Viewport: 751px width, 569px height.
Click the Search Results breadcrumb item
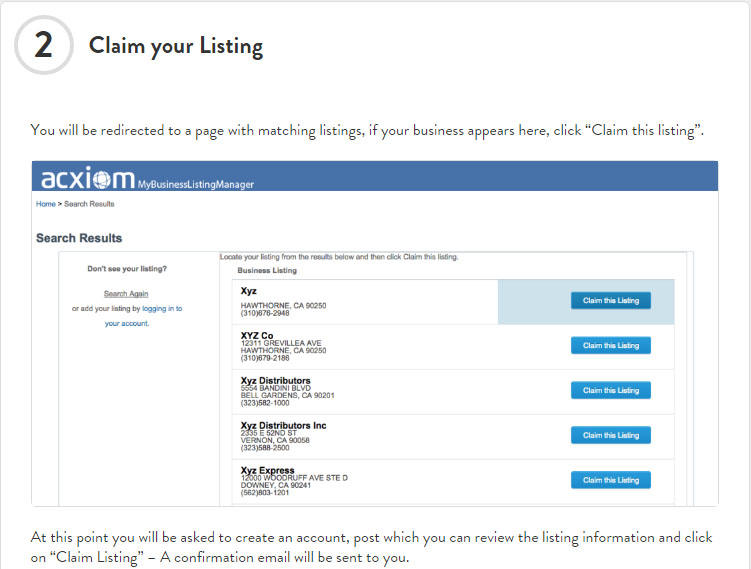[x=91, y=204]
